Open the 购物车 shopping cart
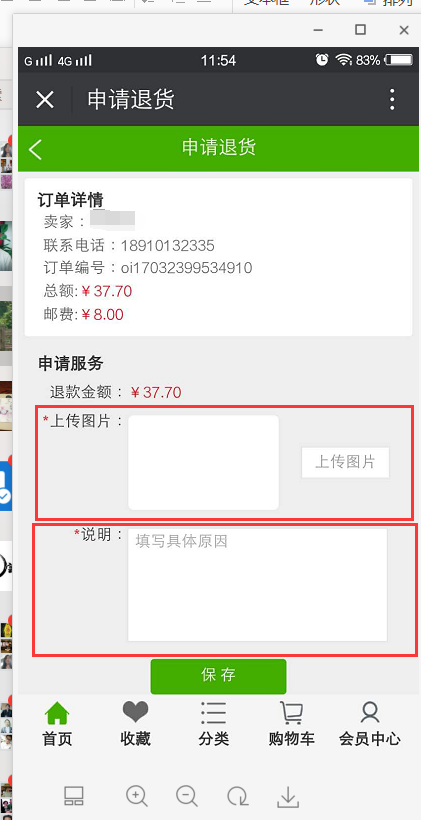Screen dimensions: 421x820 (x=291, y=724)
